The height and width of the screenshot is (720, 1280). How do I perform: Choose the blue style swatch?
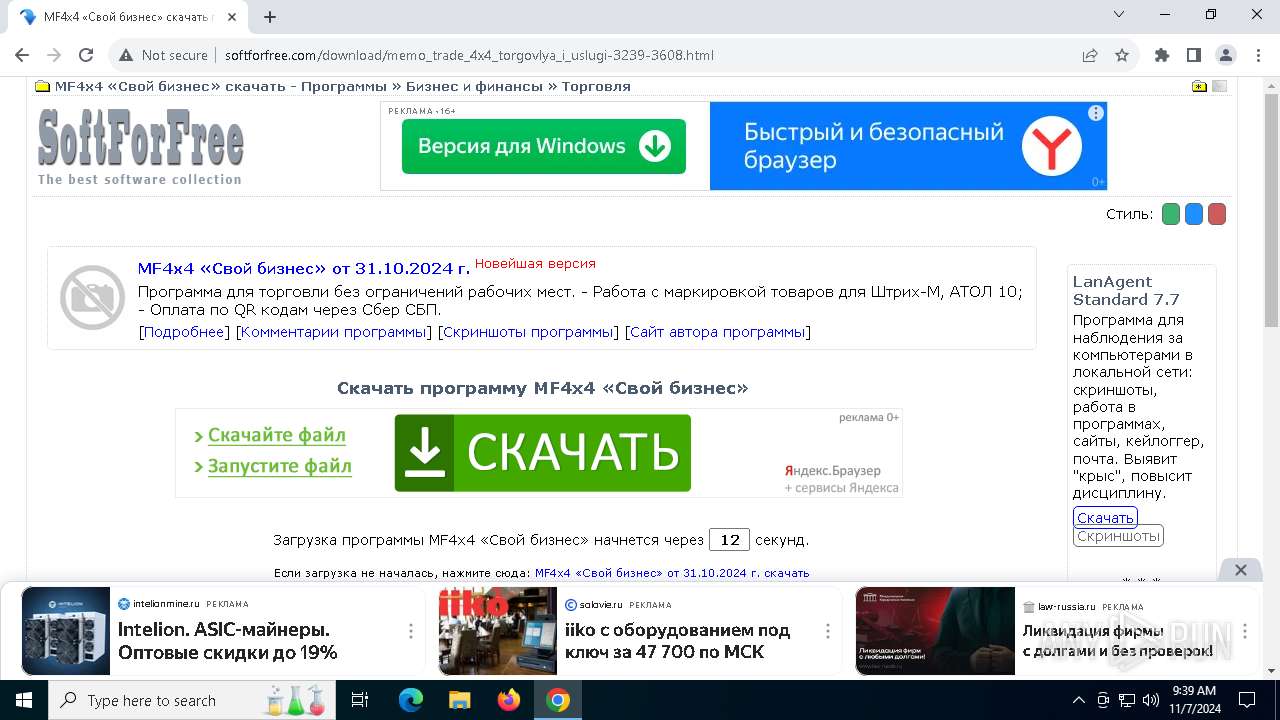tap(1194, 214)
